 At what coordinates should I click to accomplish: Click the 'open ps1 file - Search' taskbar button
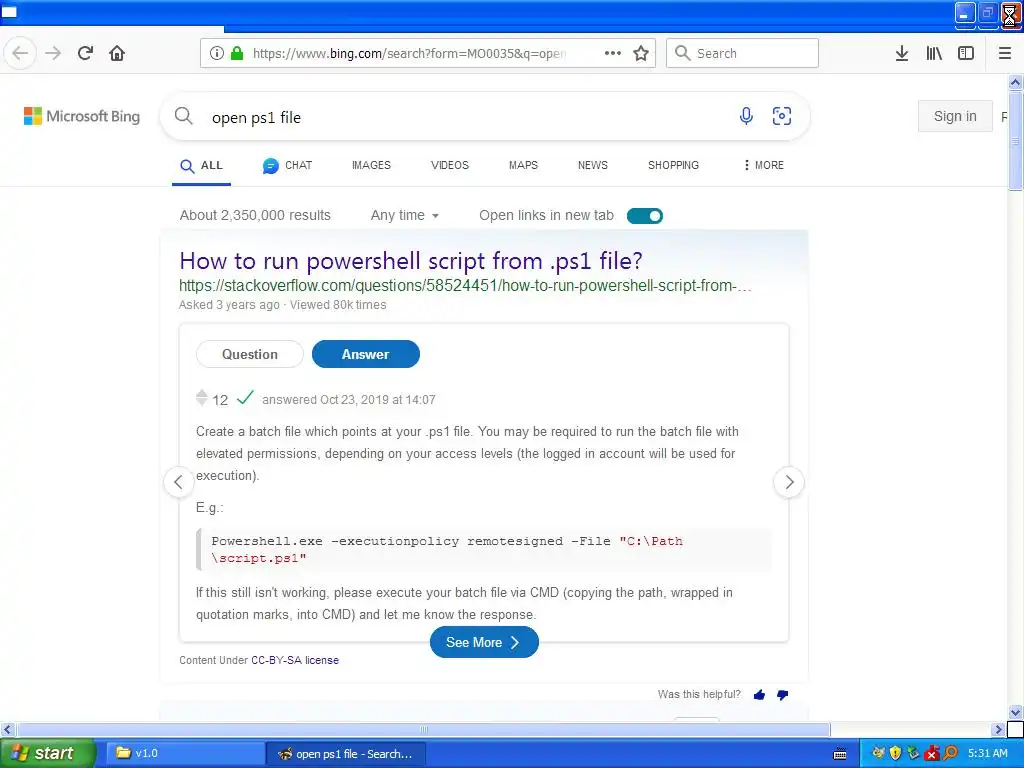pos(346,754)
